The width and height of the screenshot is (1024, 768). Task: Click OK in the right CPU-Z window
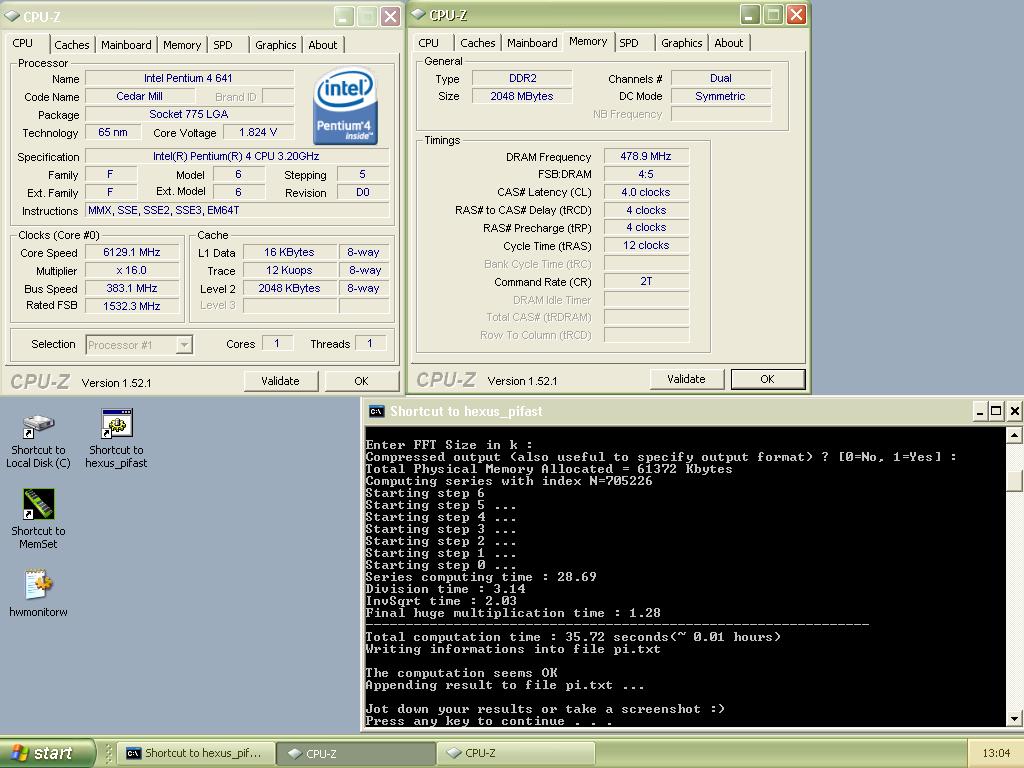[x=767, y=379]
